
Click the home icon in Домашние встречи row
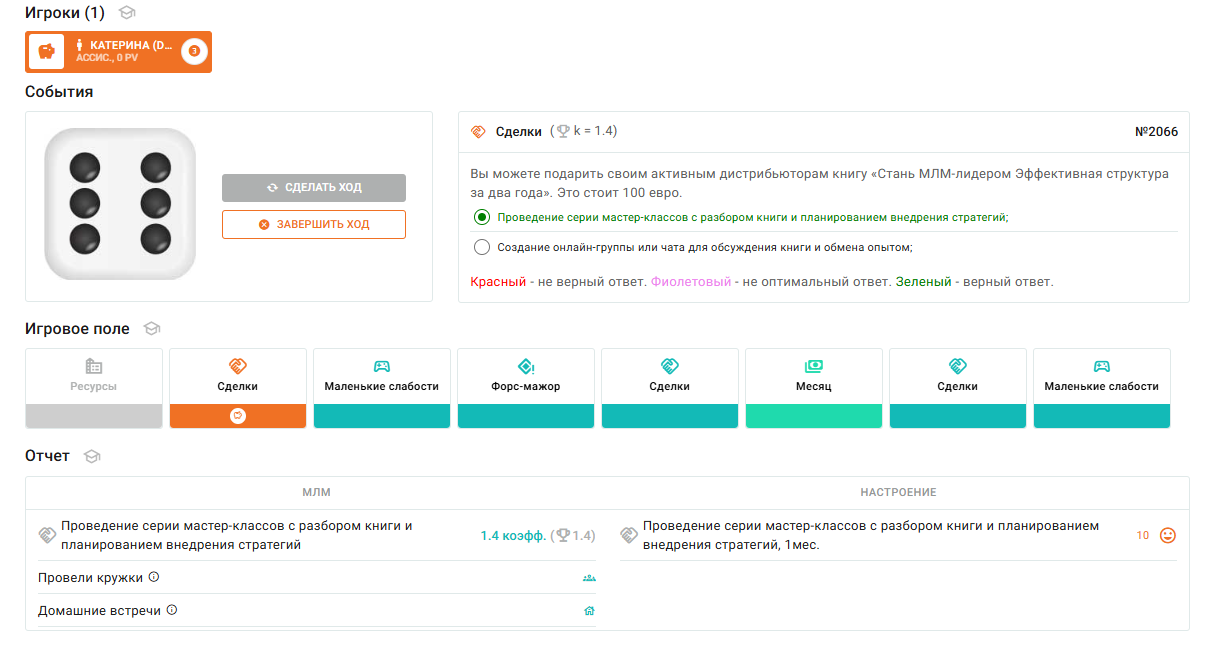pos(589,611)
